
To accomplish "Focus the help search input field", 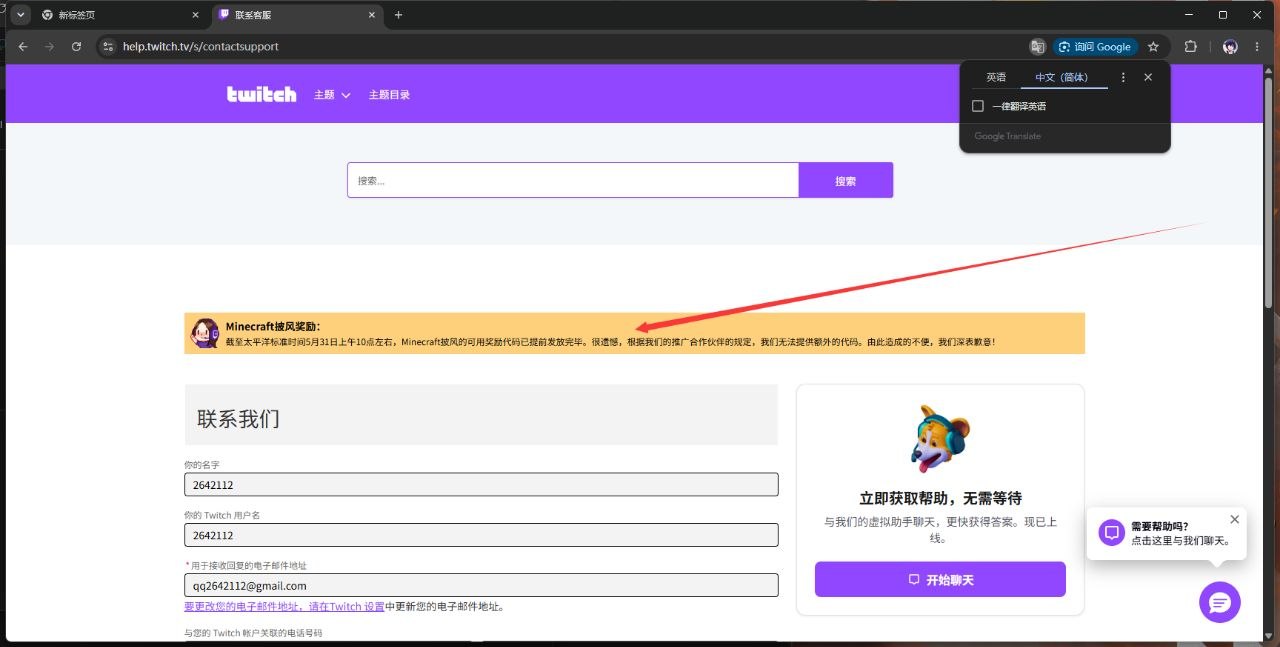I will (573, 180).
